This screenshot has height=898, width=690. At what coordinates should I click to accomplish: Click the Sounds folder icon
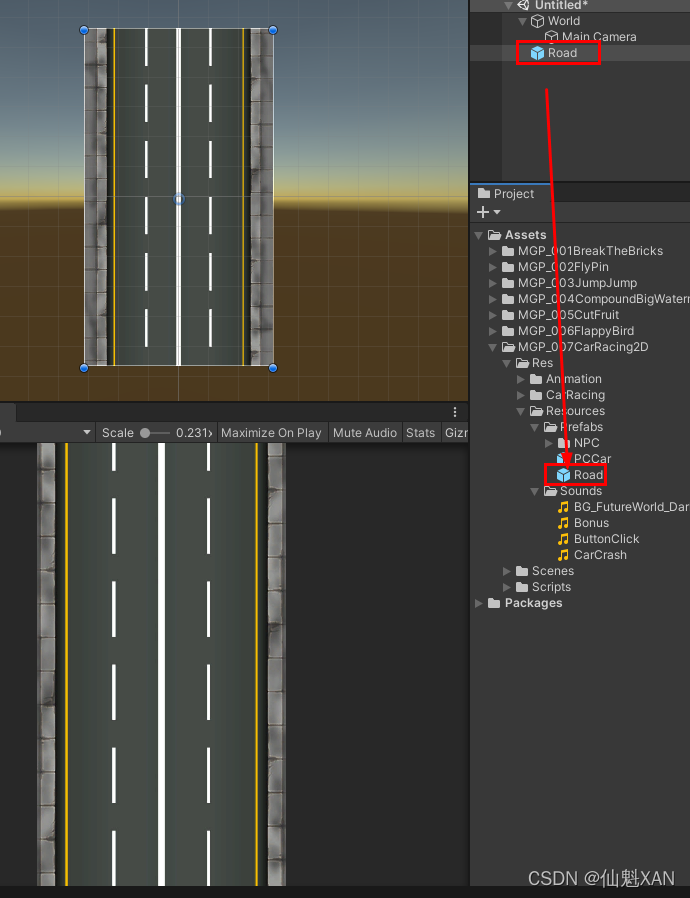(x=550, y=491)
